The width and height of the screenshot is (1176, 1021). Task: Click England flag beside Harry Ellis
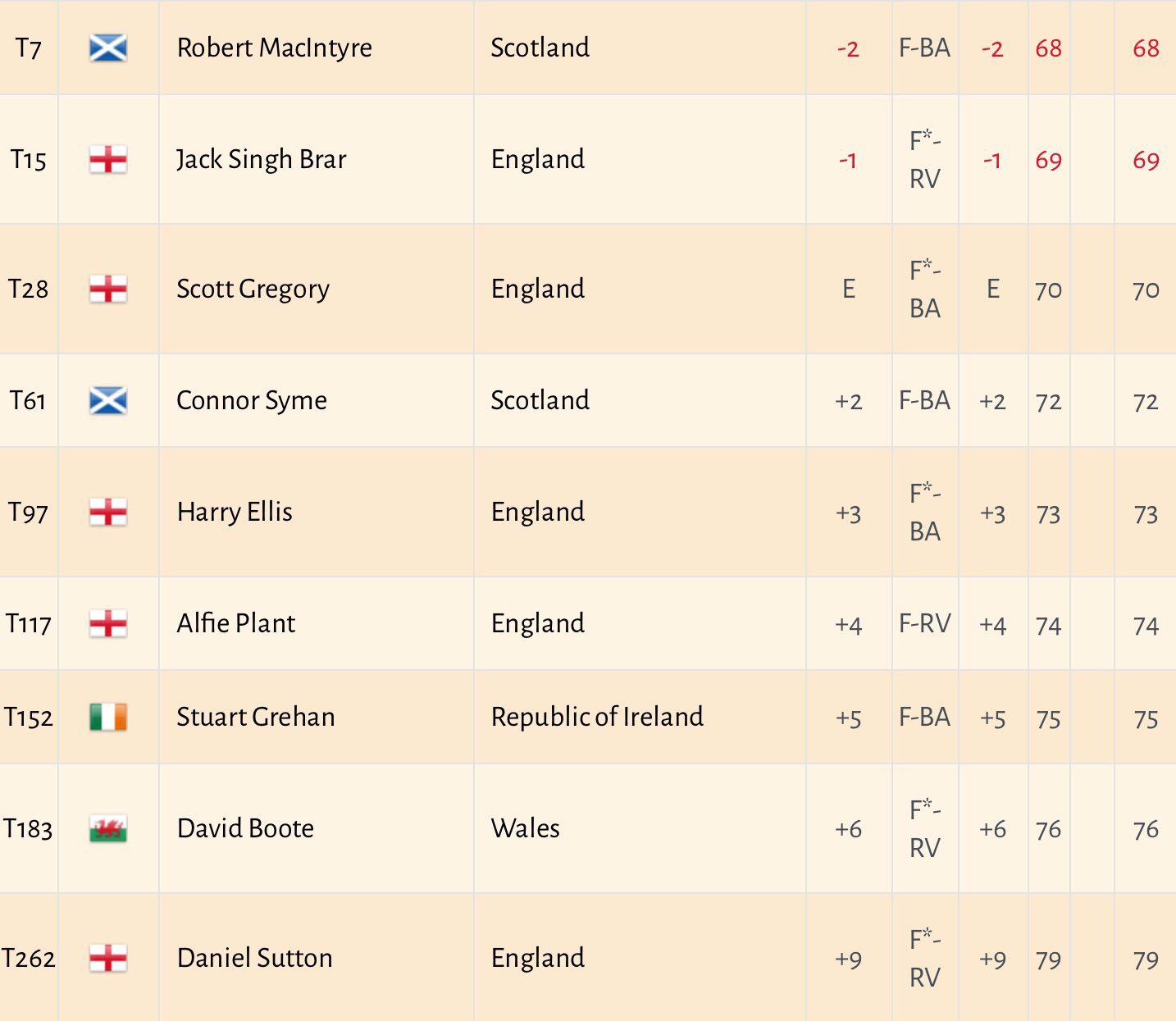click(107, 513)
